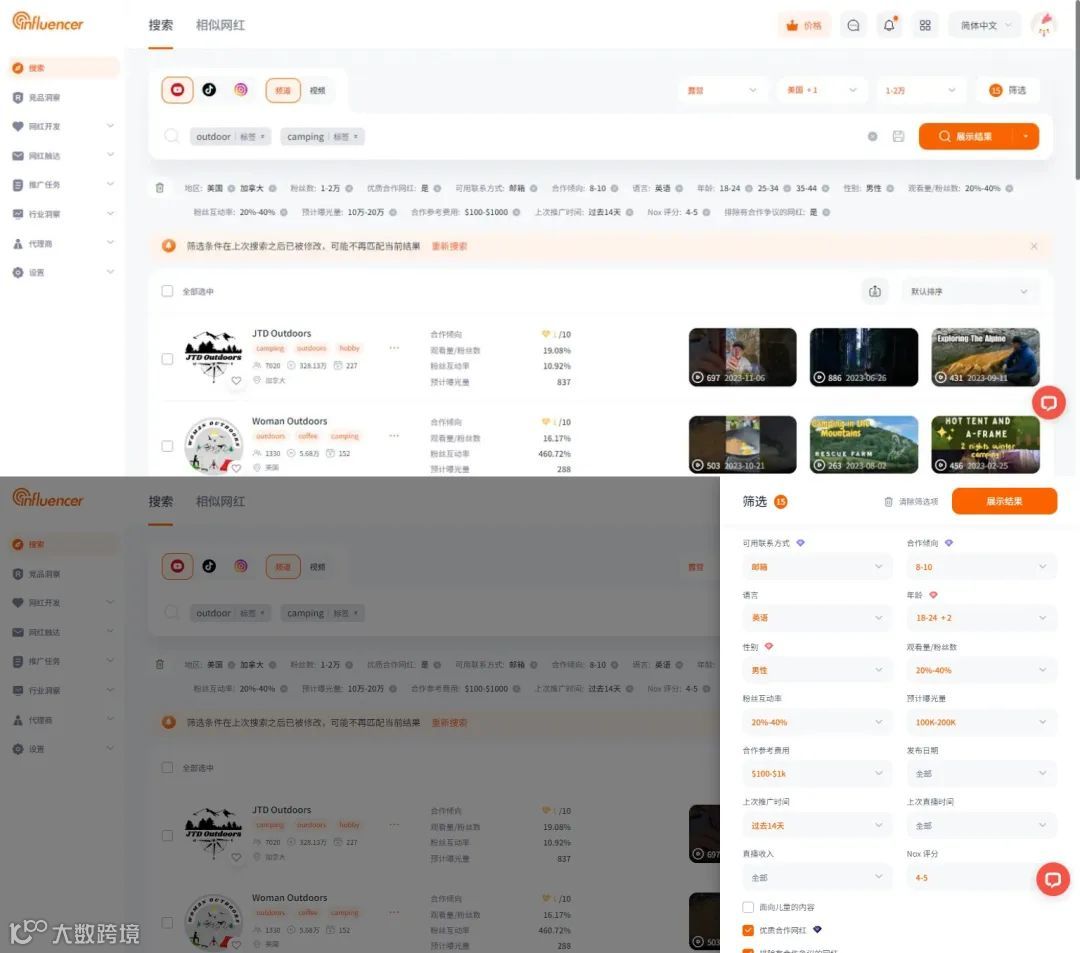
Task: Clear the search box with the grey X icon
Action: pos(873,136)
